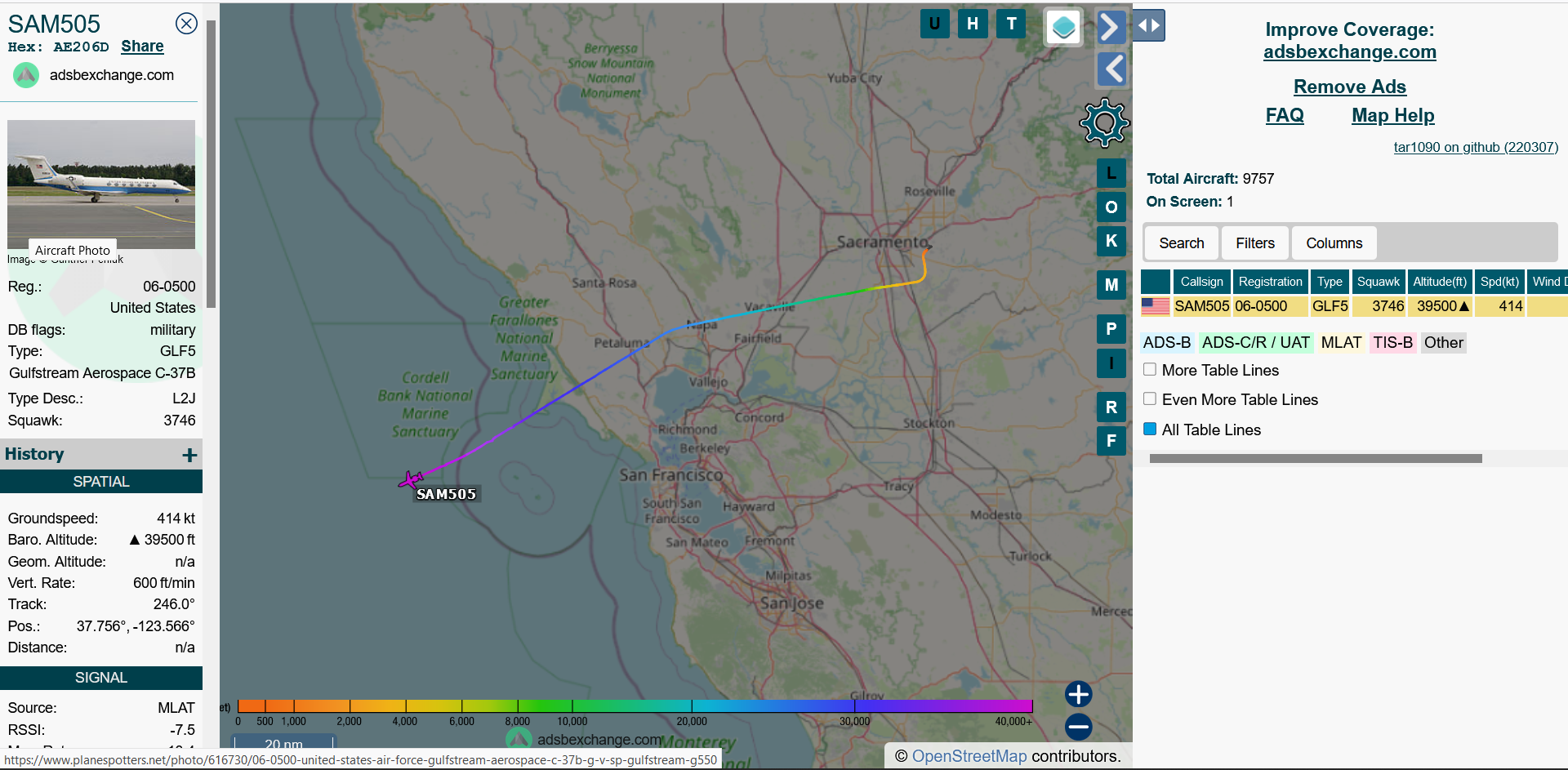Click the aircraft photo thumbnail
Screen dimensions: 1568x770
(101, 184)
